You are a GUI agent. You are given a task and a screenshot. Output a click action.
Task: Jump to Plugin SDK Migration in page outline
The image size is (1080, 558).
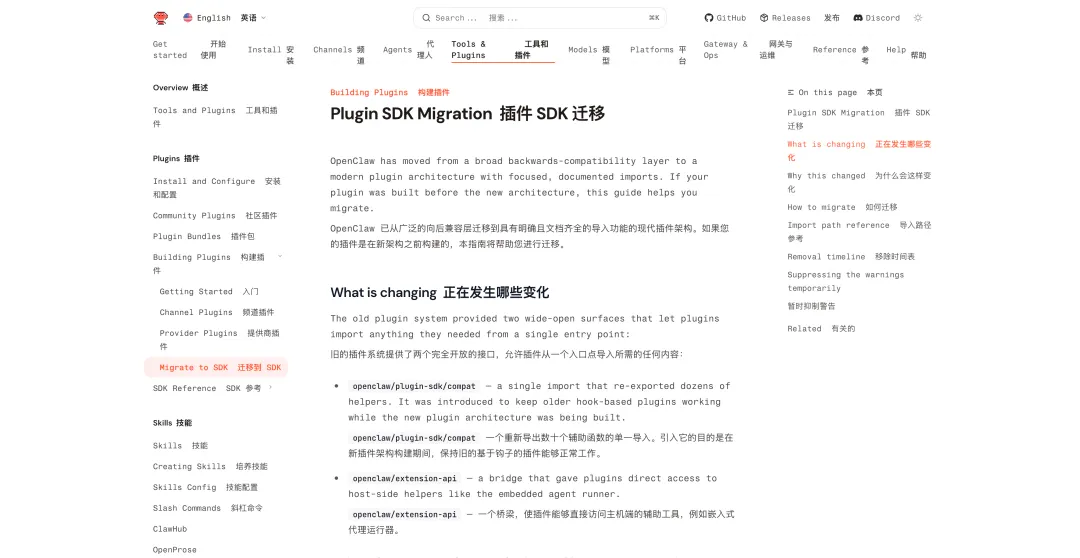pyautogui.click(x=859, y=119)
